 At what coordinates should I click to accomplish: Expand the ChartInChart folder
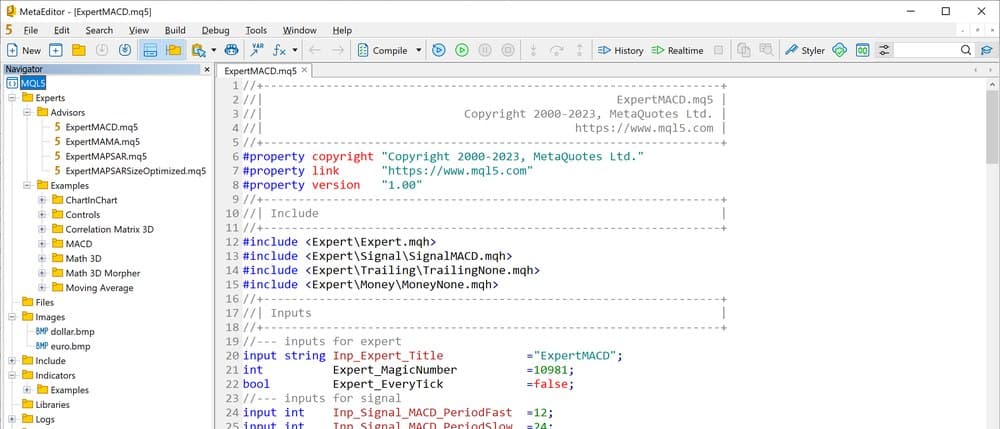point(42,200)
